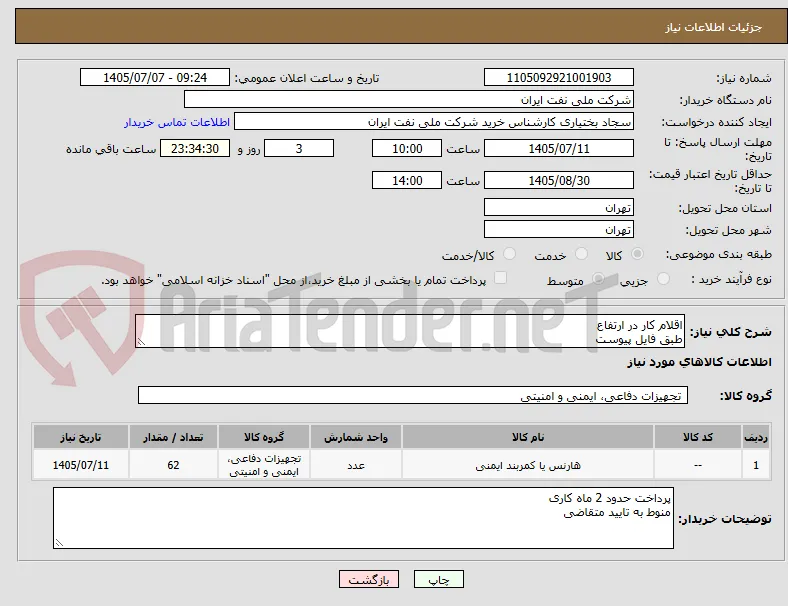Click the row number cell 1

756,465
